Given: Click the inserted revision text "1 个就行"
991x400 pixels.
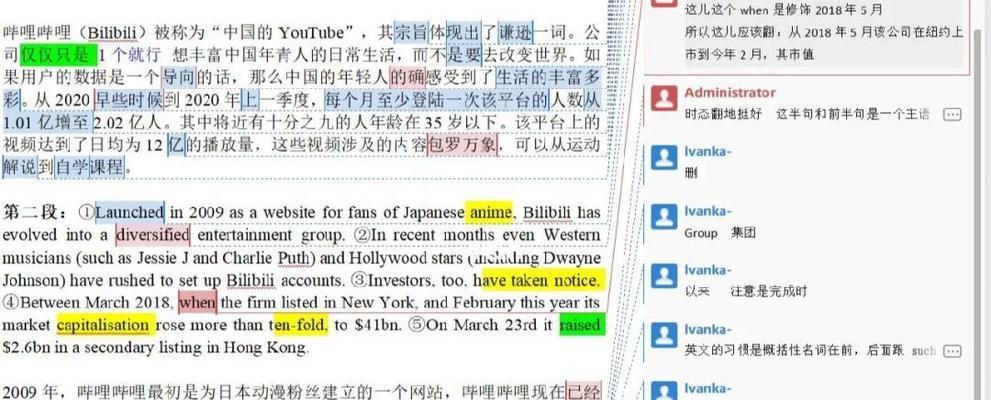Looking at the screenshot, I should tap(130, 55).
